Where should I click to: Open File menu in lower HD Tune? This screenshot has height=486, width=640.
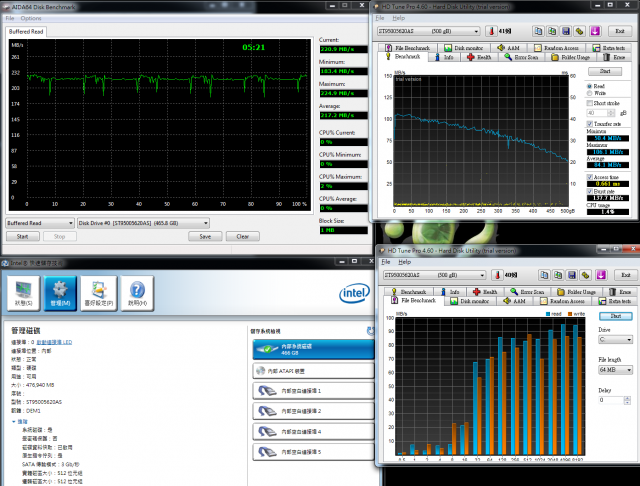[x=386, y=262]
